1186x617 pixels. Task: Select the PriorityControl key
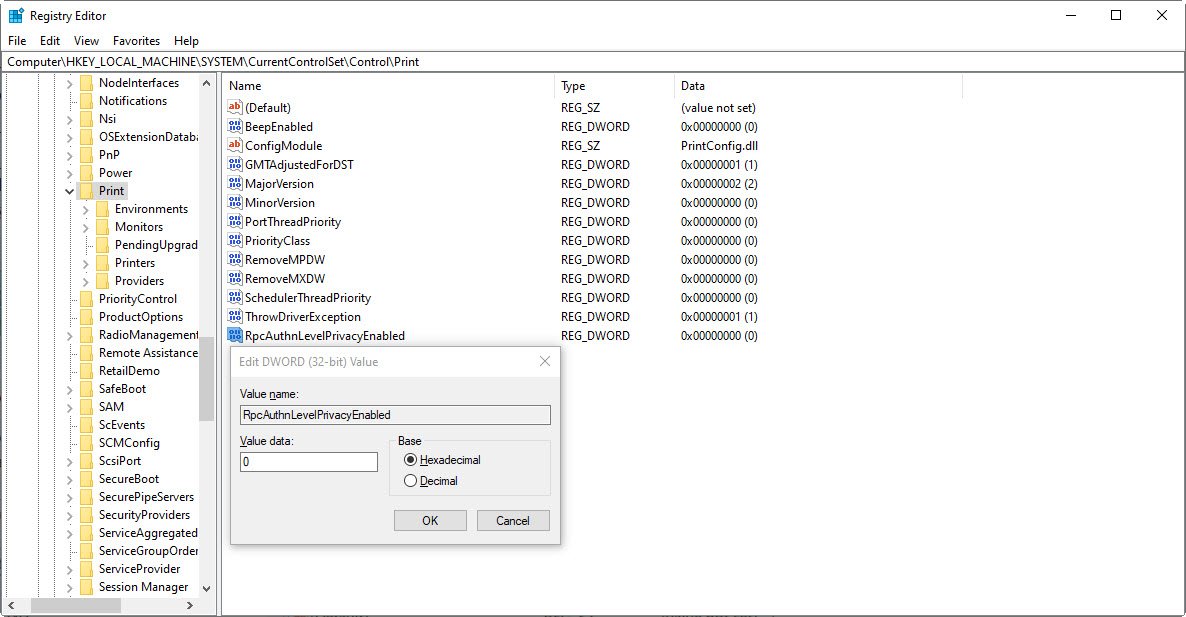point(138,299)
